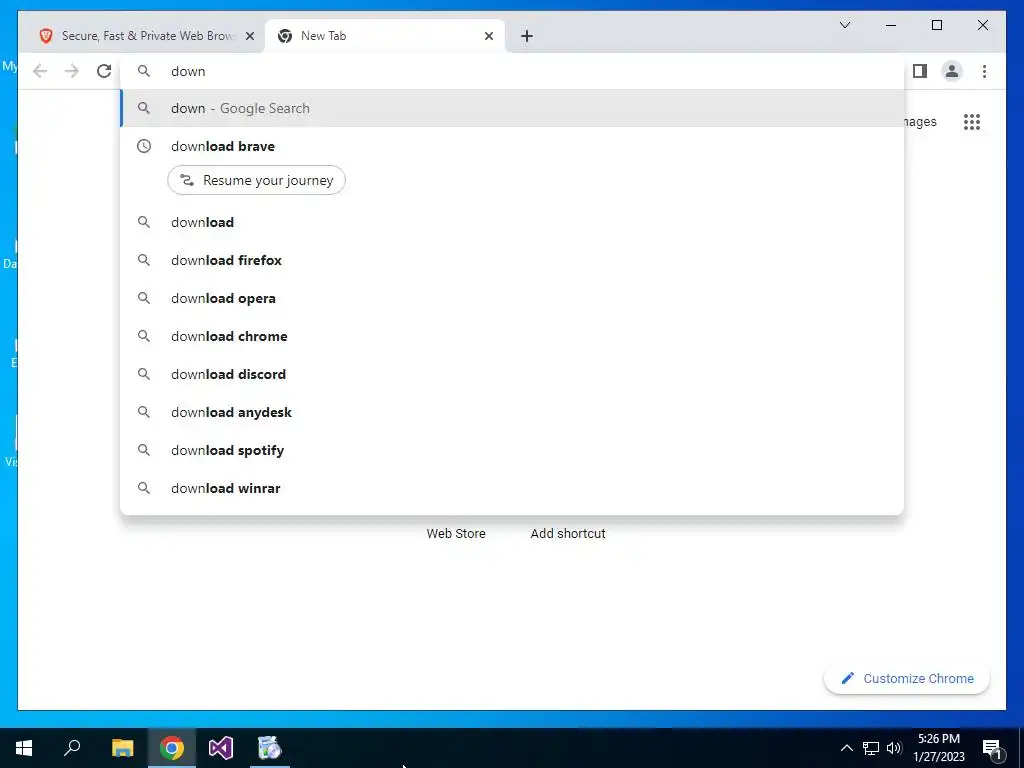Open Visual Studio from taskbar
The width and height of the screenshot is (1024, 768).
(221, 748)
